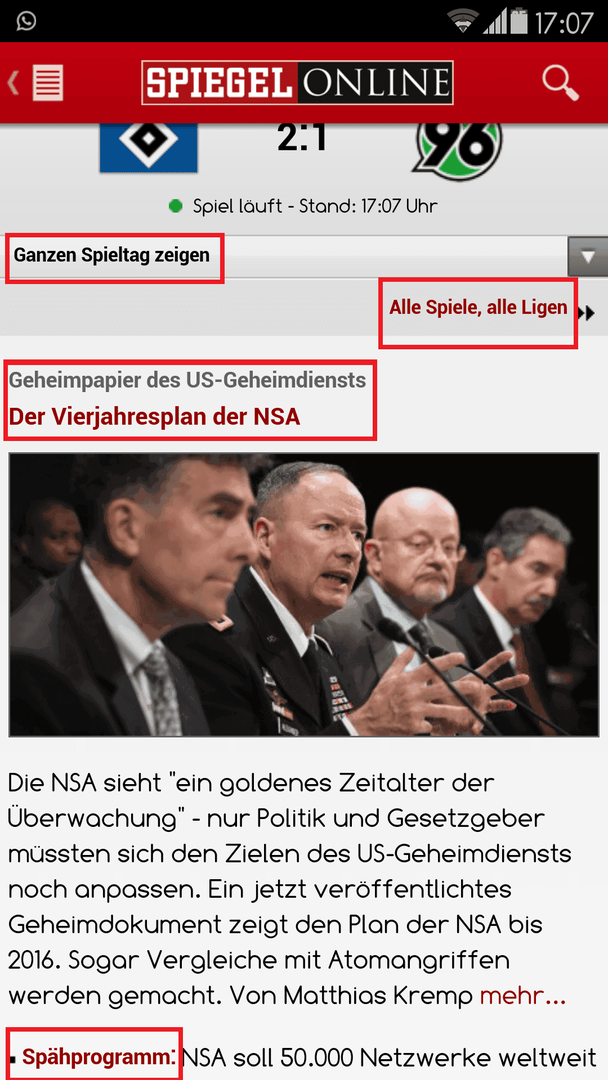Tap the NSA hearing photo
Image resolution: width=608 pixels, height=1080 pixels.
pos(304,594)
